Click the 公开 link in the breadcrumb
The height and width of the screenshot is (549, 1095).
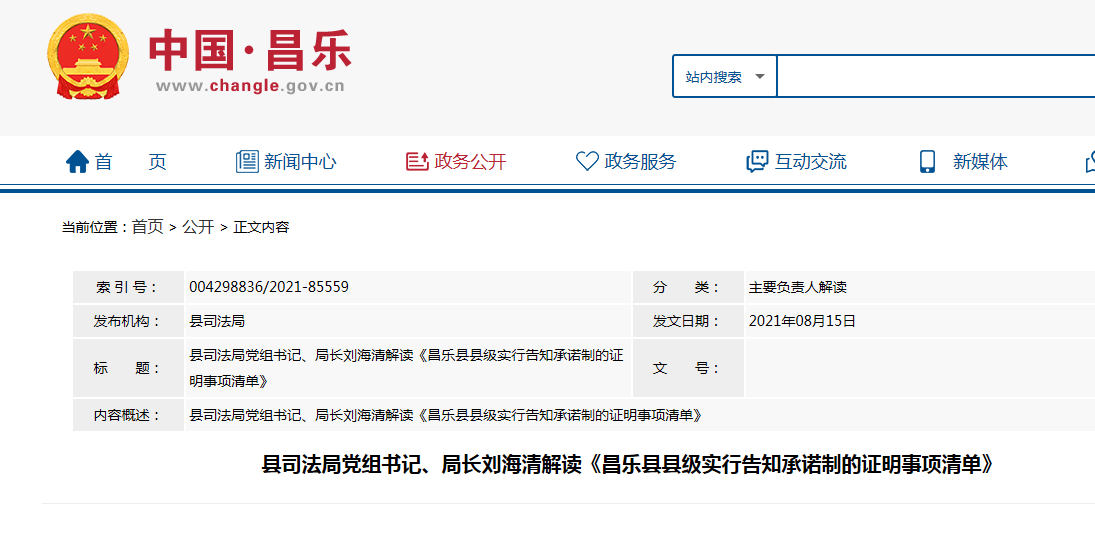tap(198, 227)
